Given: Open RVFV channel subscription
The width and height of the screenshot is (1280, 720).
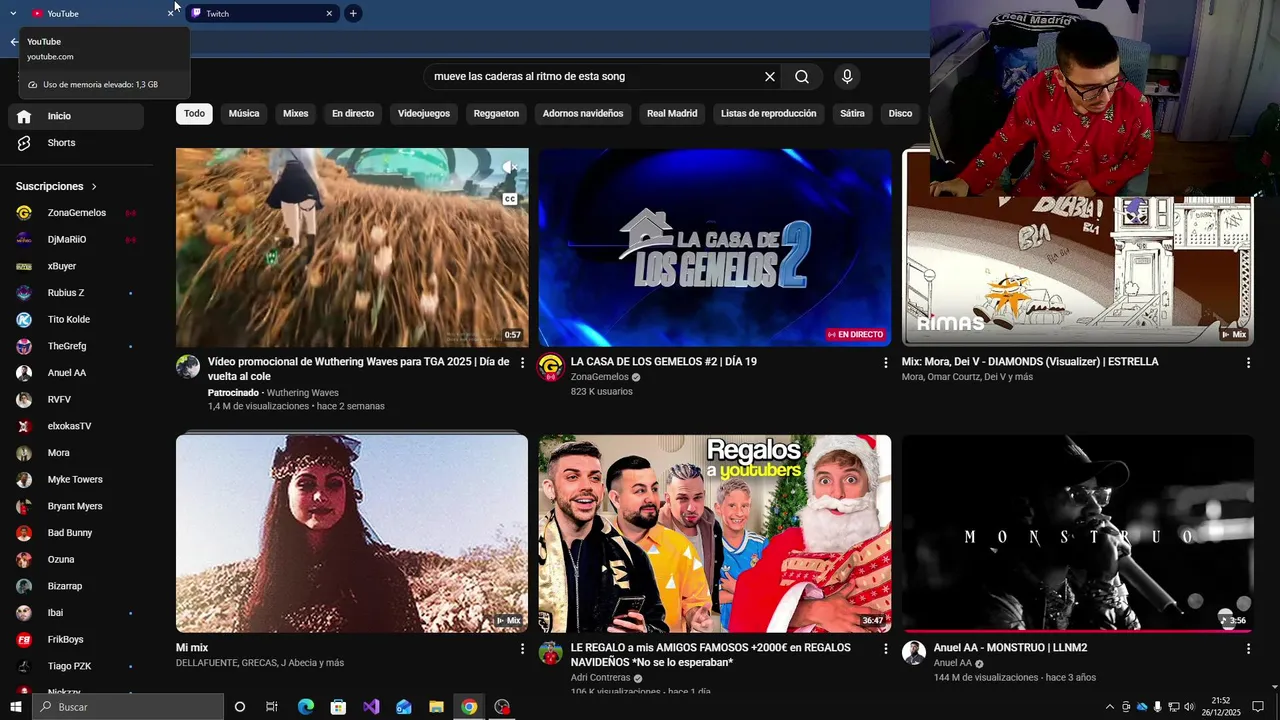Looking at the screenshot, I should tap(76, 400).
